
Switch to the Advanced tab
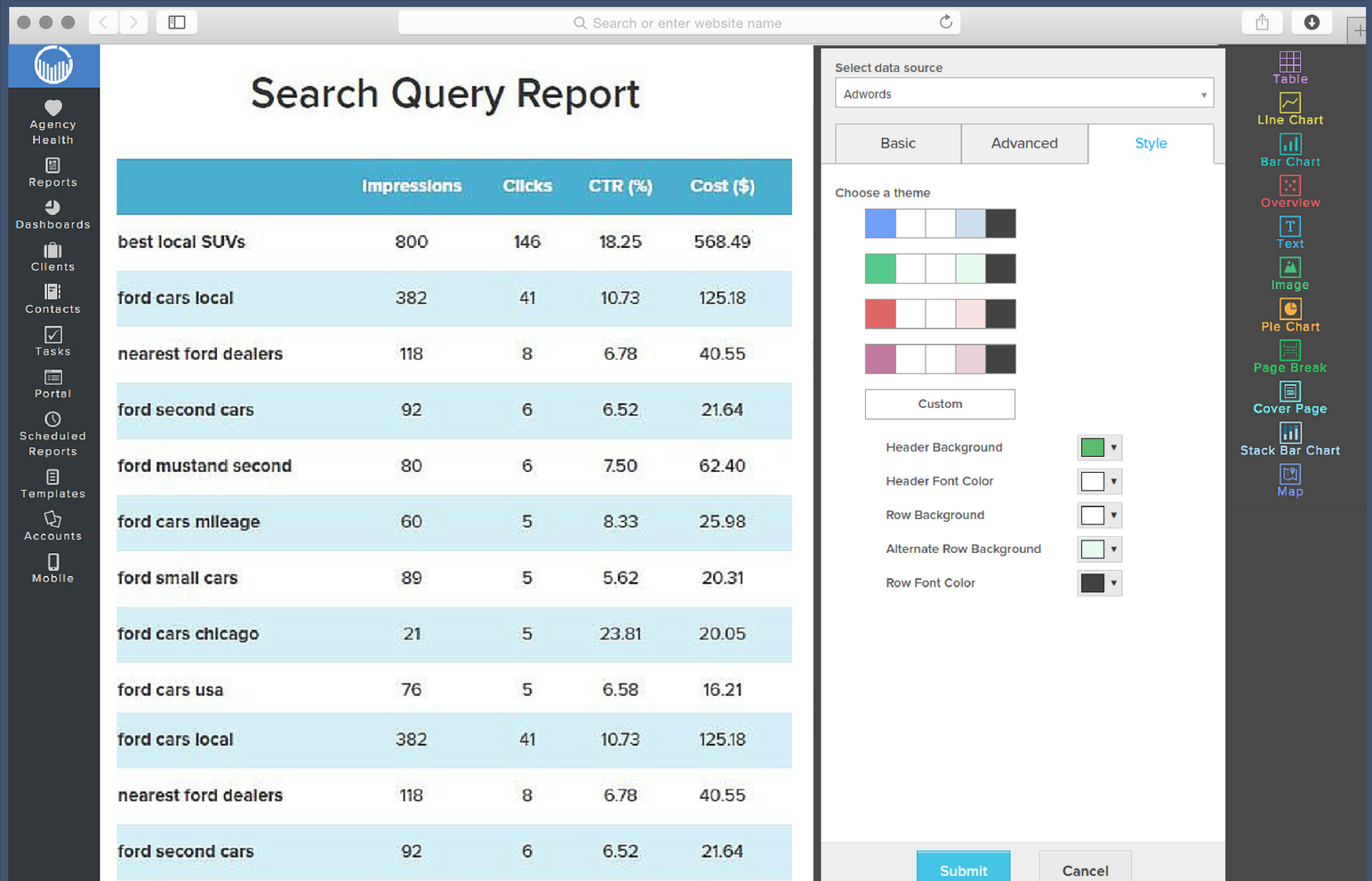[x=1023, y=143]
